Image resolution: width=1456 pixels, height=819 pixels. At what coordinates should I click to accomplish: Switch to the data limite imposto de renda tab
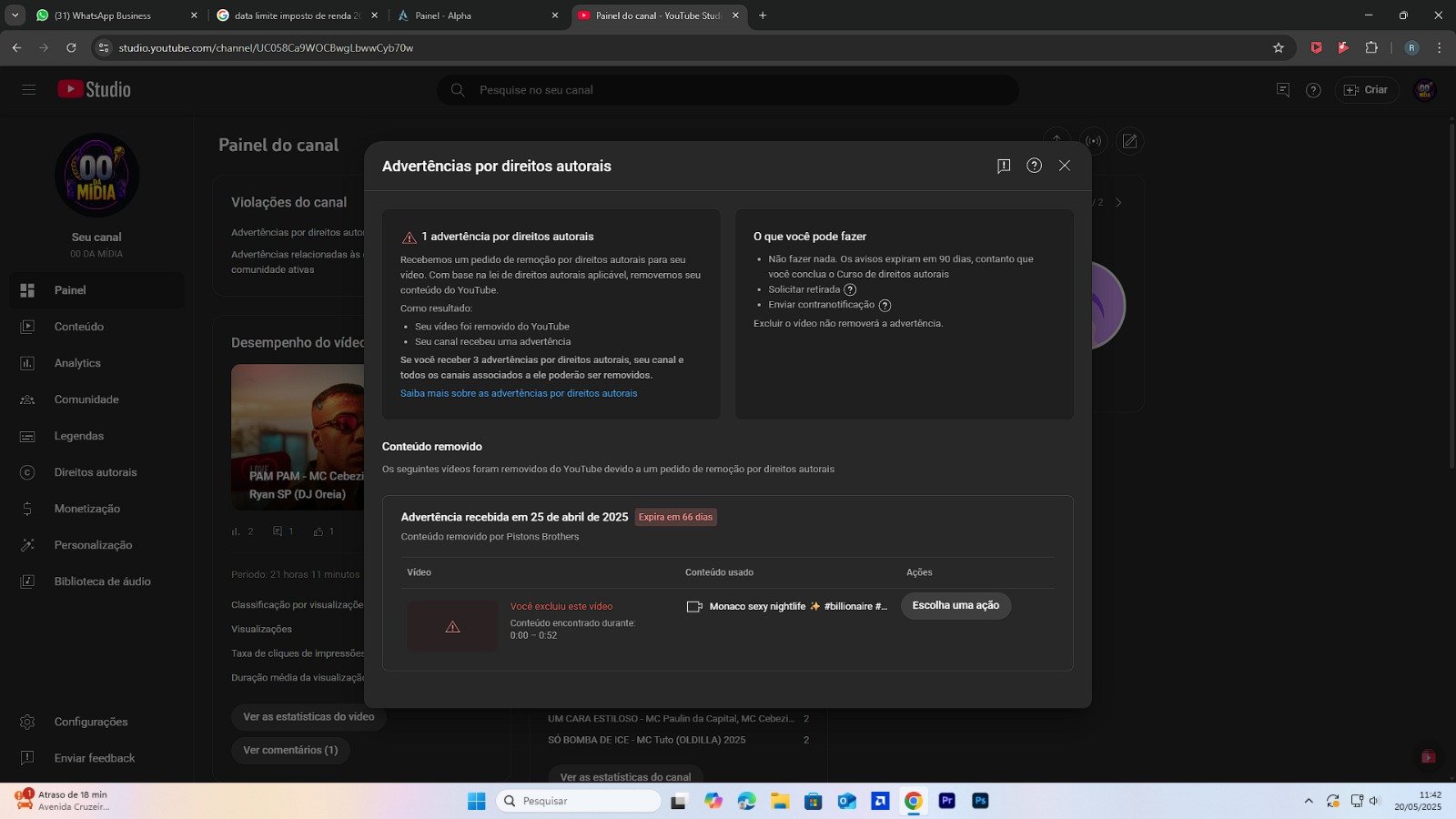tap(298, 15)
